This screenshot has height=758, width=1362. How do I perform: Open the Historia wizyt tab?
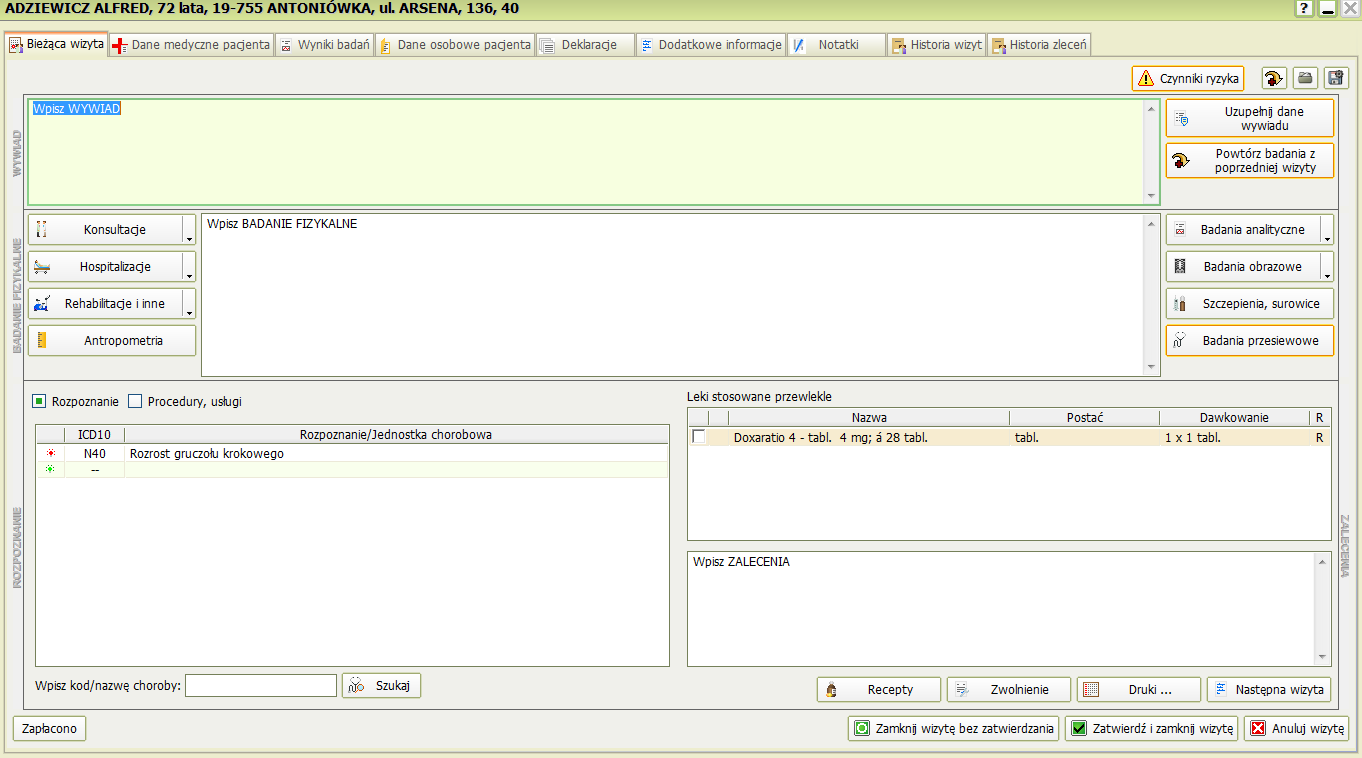coord(937,45)
